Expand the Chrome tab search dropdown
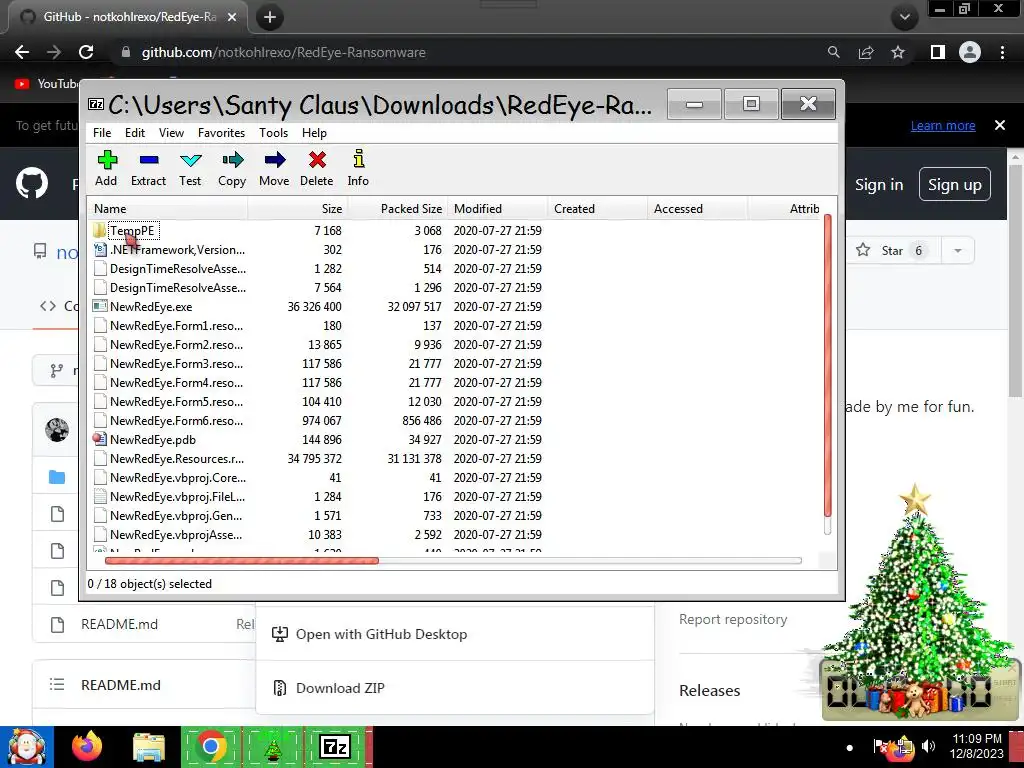 [x=904, y=17]
